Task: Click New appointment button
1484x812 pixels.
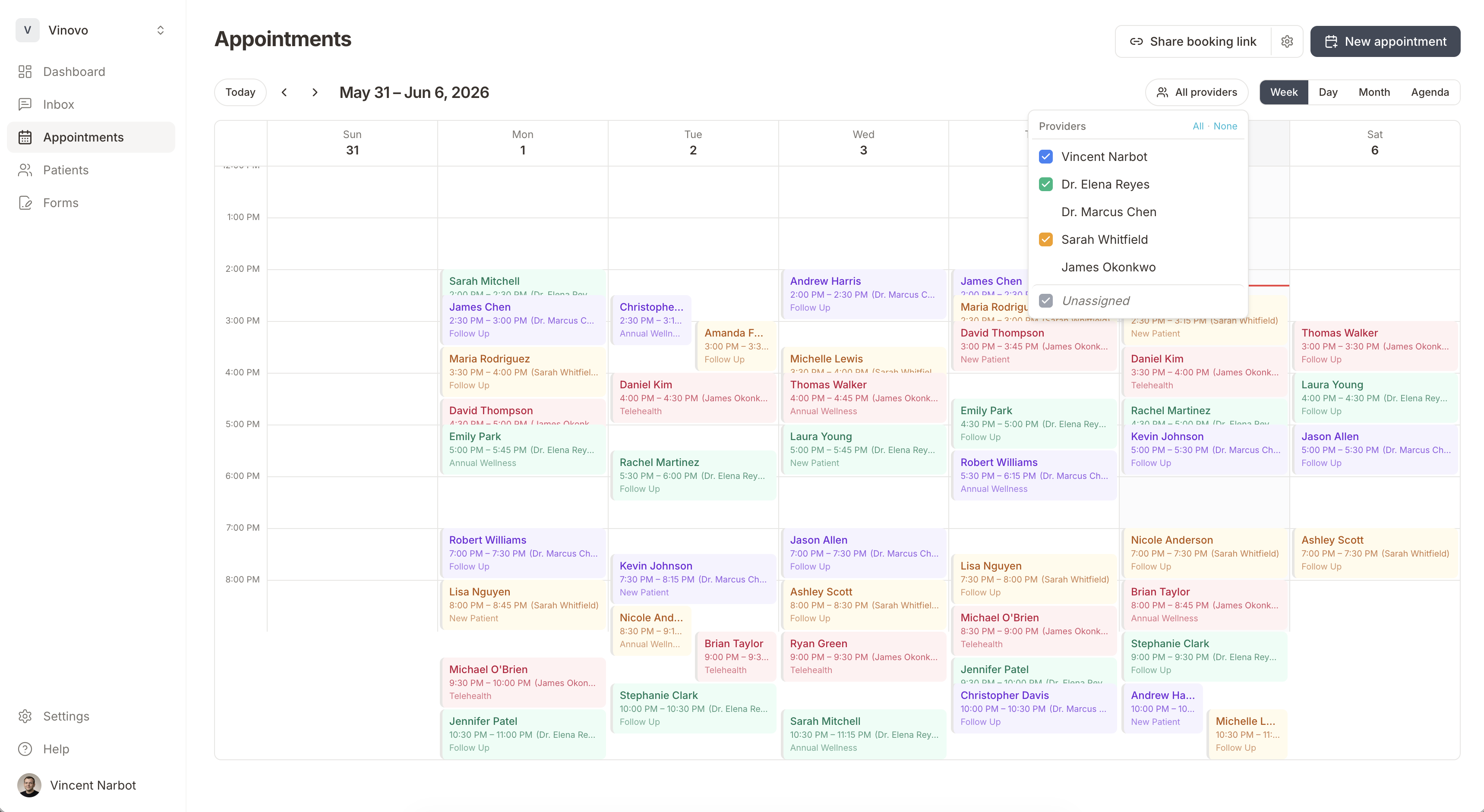Action: click(1385, 41)
